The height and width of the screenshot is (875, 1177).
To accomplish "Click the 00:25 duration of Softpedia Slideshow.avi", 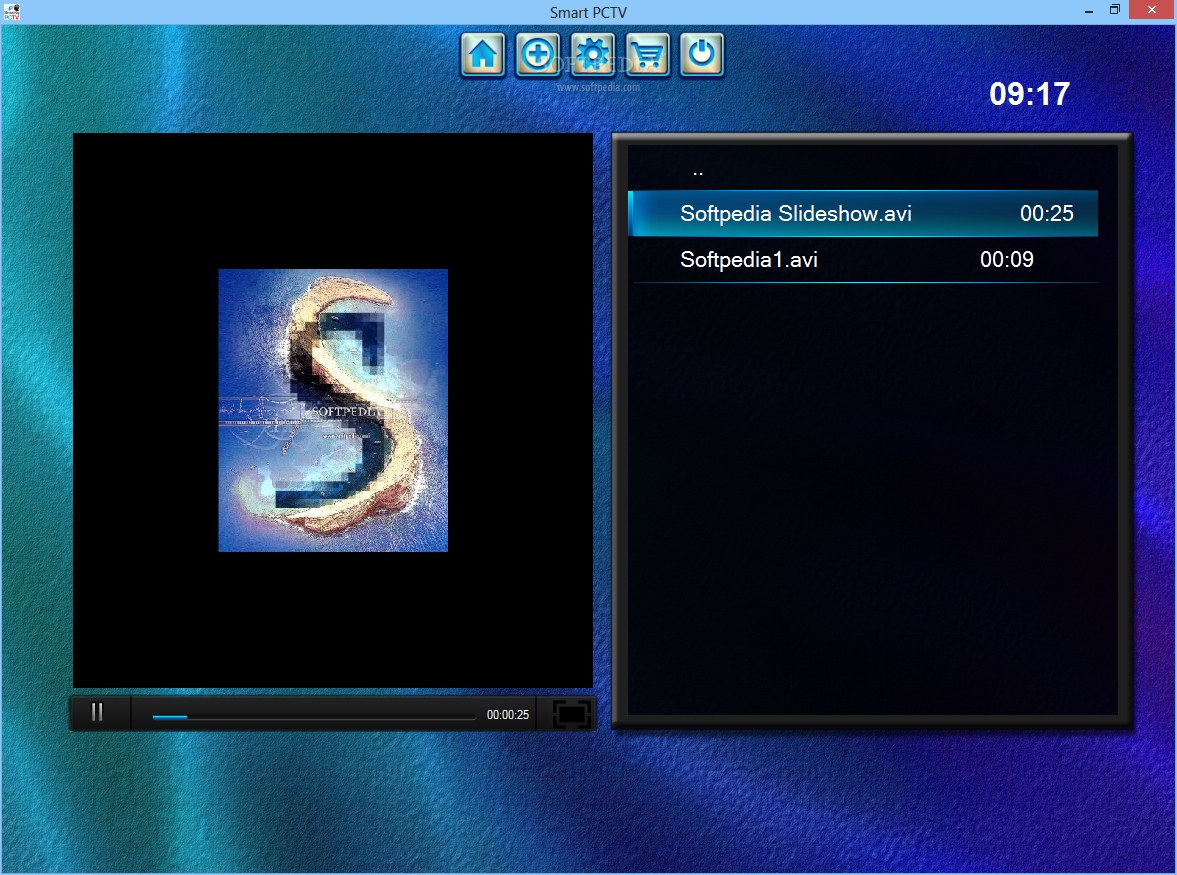I will [1046, 214].
